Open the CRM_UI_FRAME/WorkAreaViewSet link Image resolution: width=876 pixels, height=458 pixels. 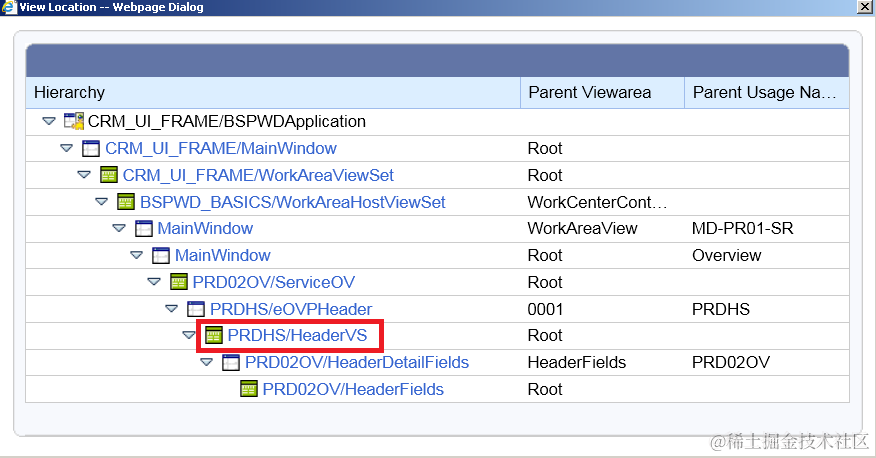tap(258, 175)
